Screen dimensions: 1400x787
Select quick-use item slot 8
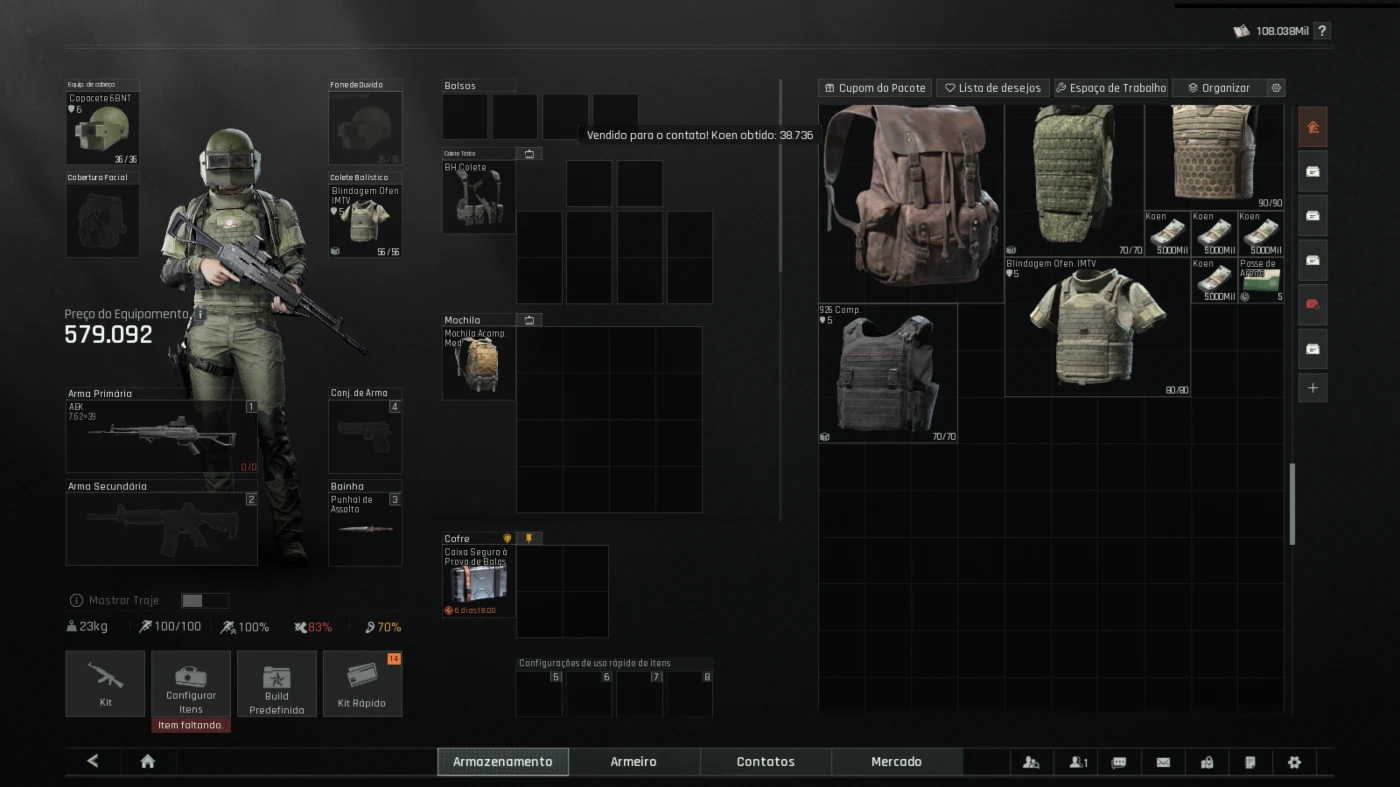tap(690, 693)
